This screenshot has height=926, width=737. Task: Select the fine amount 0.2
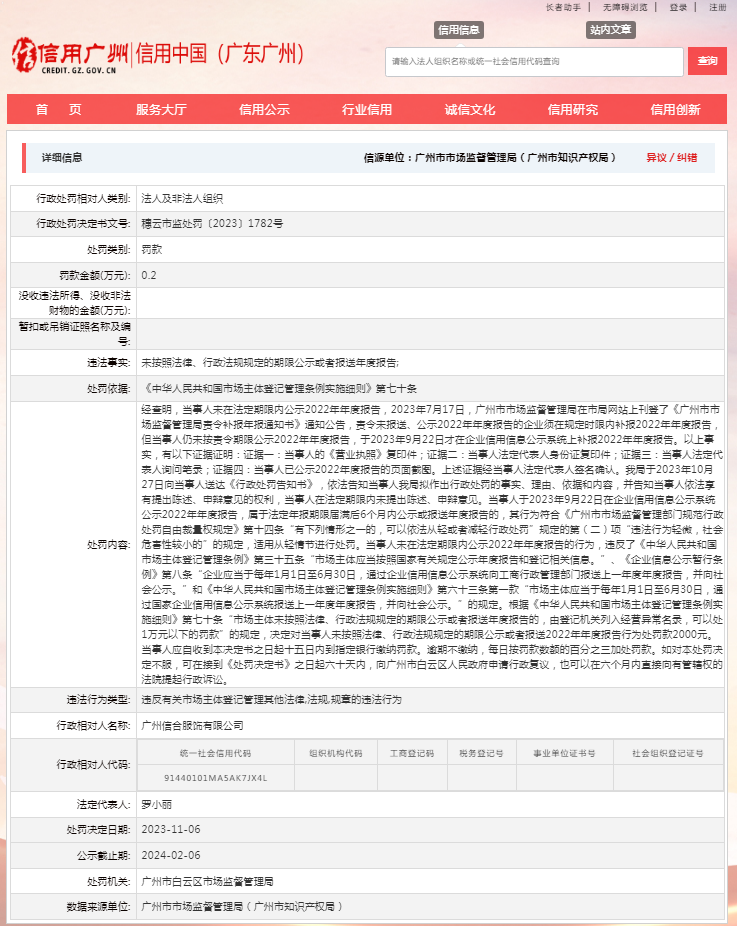pos(149,275)
